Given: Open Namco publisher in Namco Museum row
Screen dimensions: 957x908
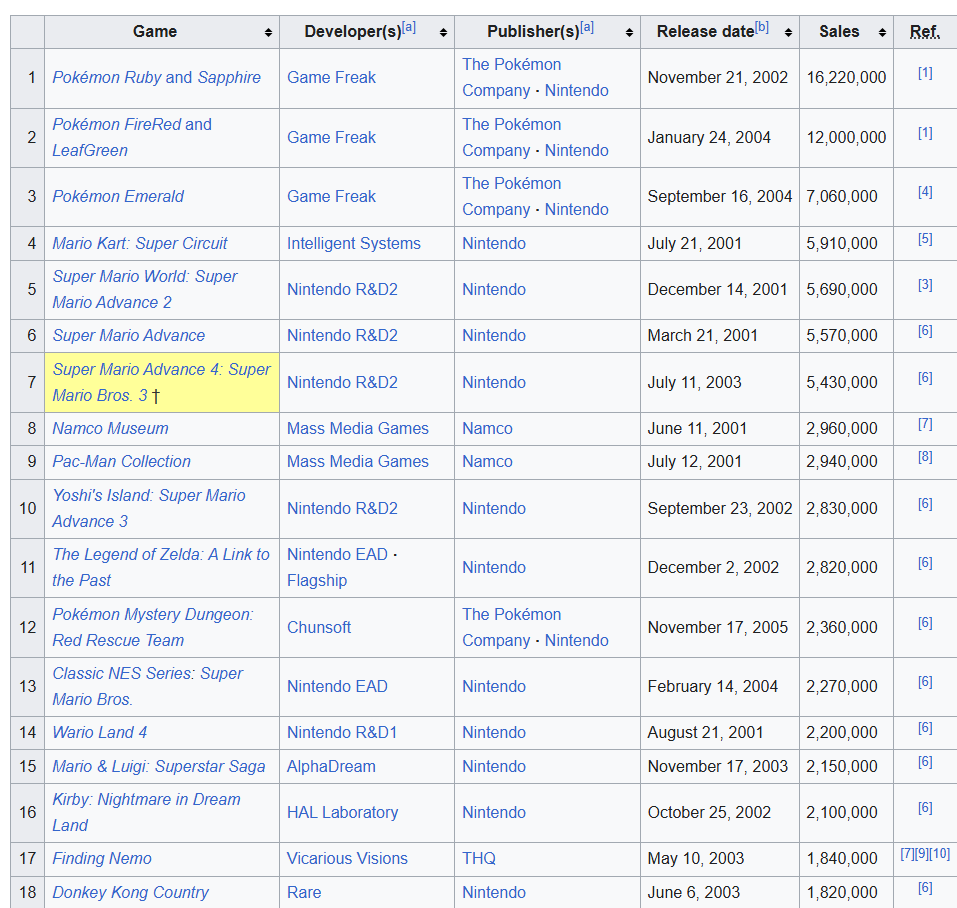Looking at the screenshot, I should tap(488, 428).
